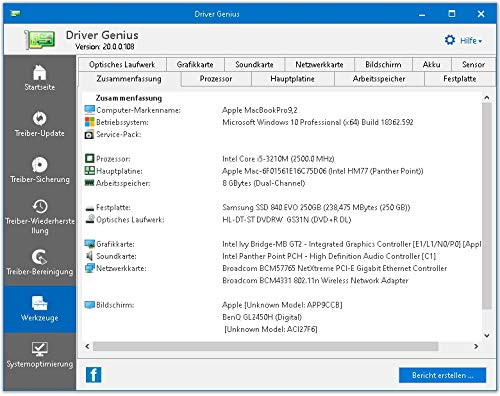Screen dimensions: 500x396
Task: Switch to the Soundkarte tab
Action: click(254, 64)
